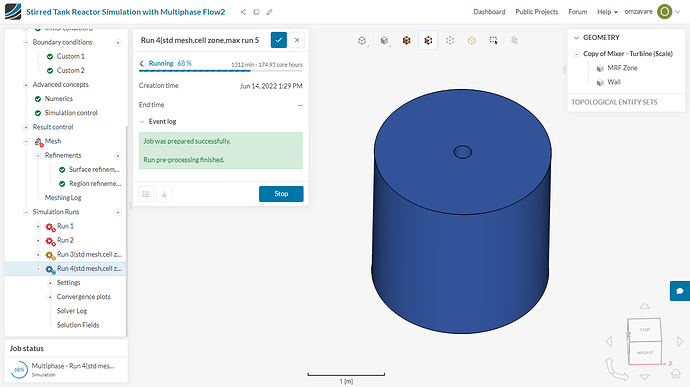Activate the box selection tool
The width and height of the screenshot is (690, 387).
click(x=493, y=41)
